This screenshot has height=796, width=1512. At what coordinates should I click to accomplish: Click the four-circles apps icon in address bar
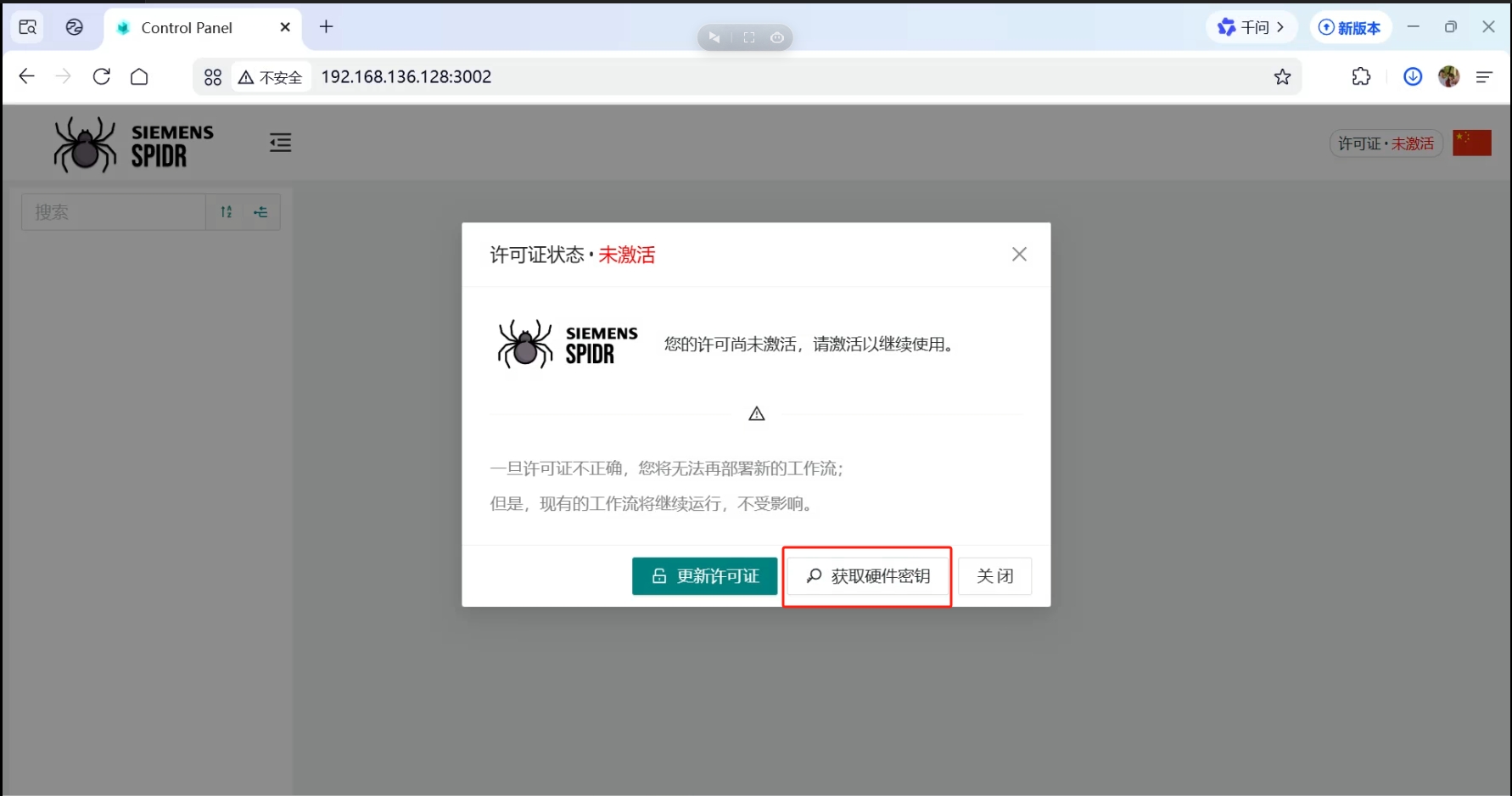point(213,77)
